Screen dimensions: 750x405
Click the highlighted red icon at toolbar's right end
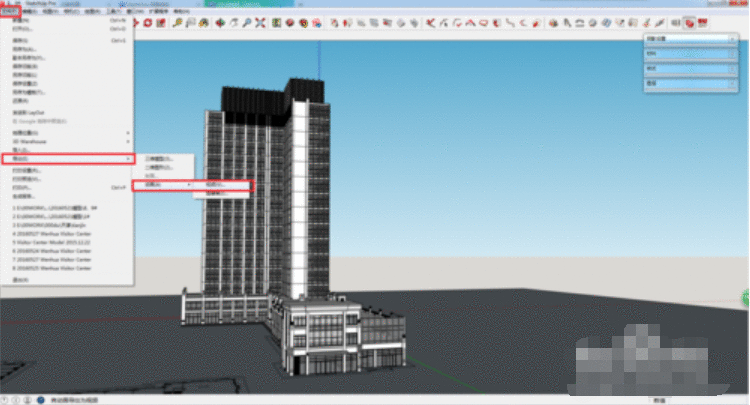[x=689, y=21]
